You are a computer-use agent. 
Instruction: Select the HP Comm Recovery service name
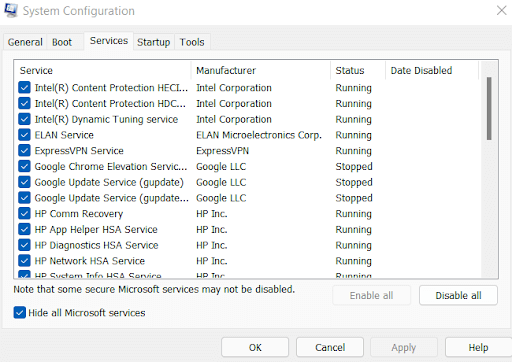pos(79,214)
